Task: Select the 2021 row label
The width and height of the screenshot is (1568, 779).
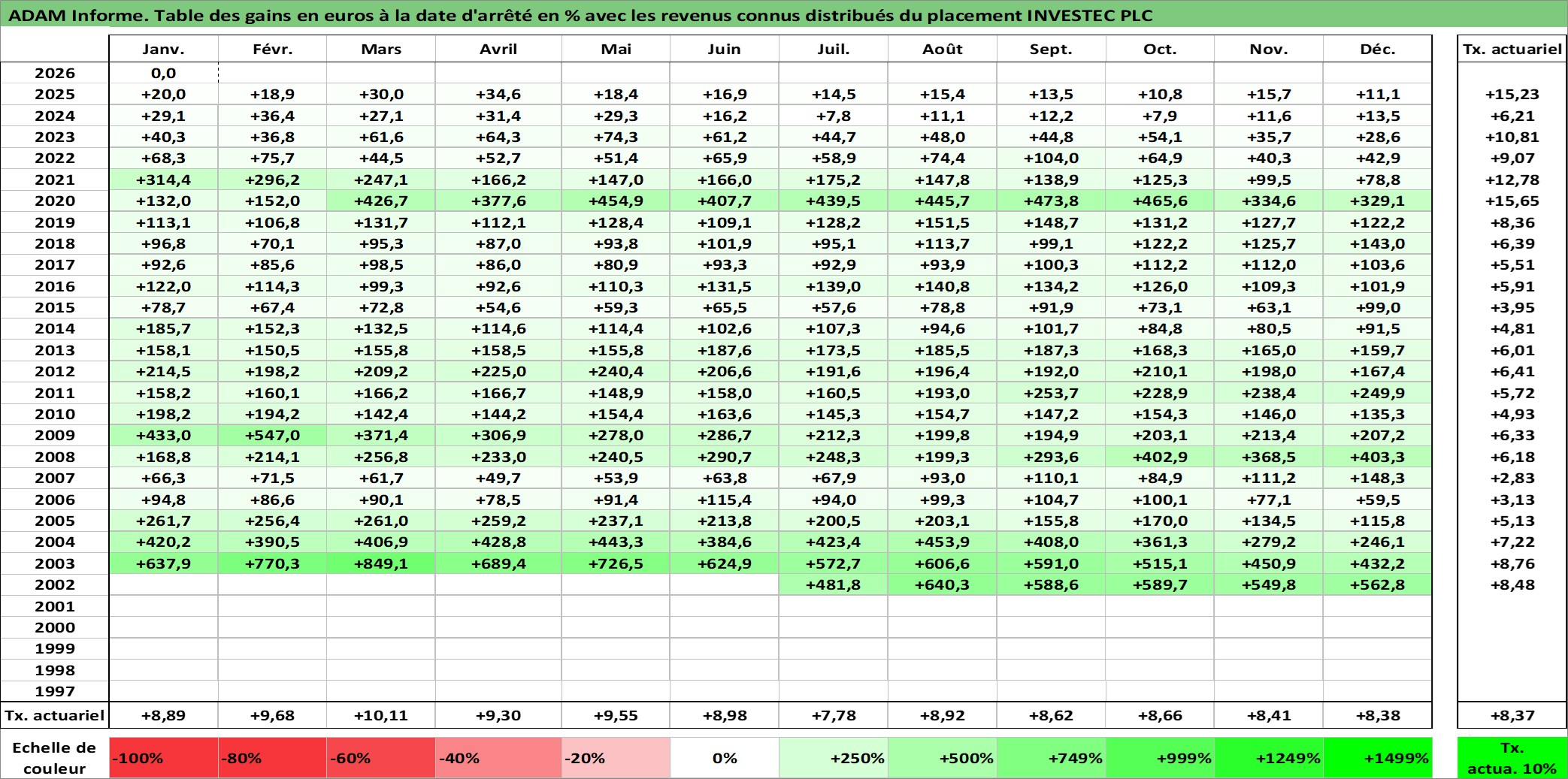Action: pyautogui.click(x=55, y=180)
